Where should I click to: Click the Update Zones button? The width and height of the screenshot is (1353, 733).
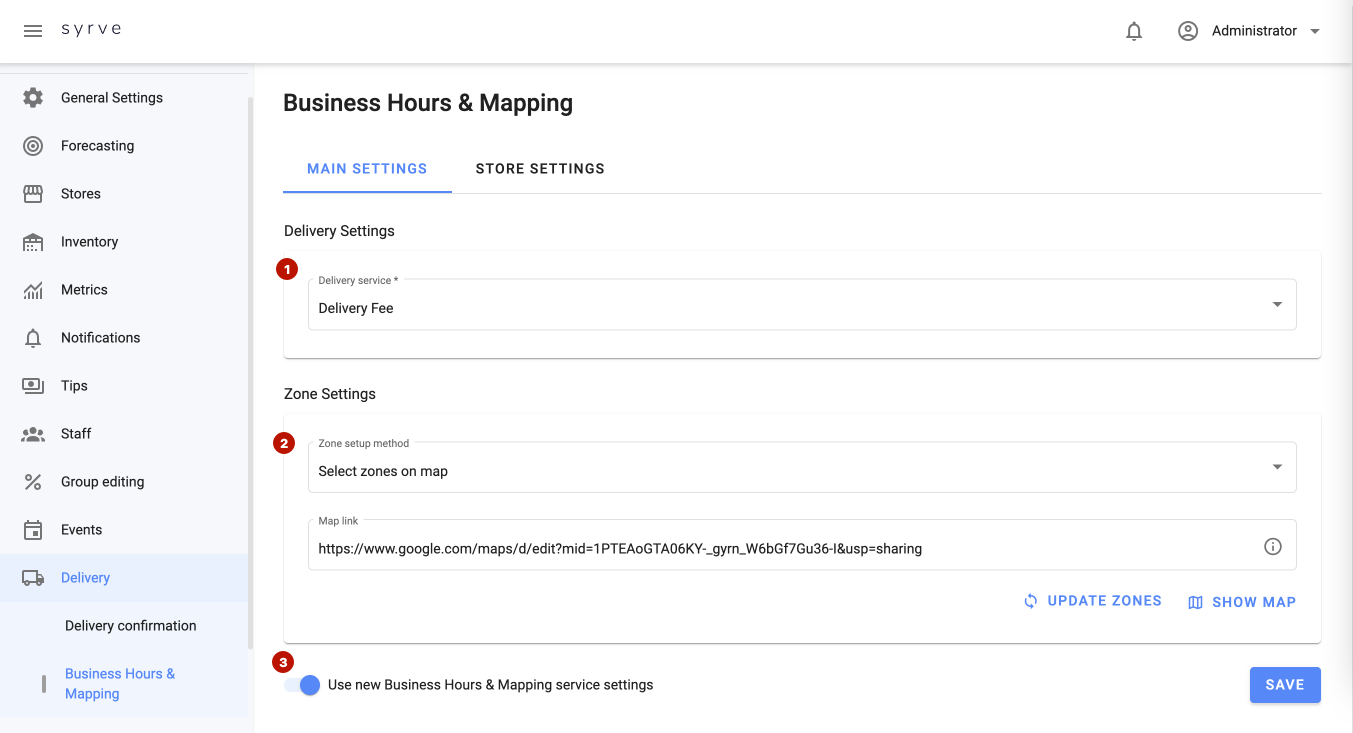(x=1092, y=601)
